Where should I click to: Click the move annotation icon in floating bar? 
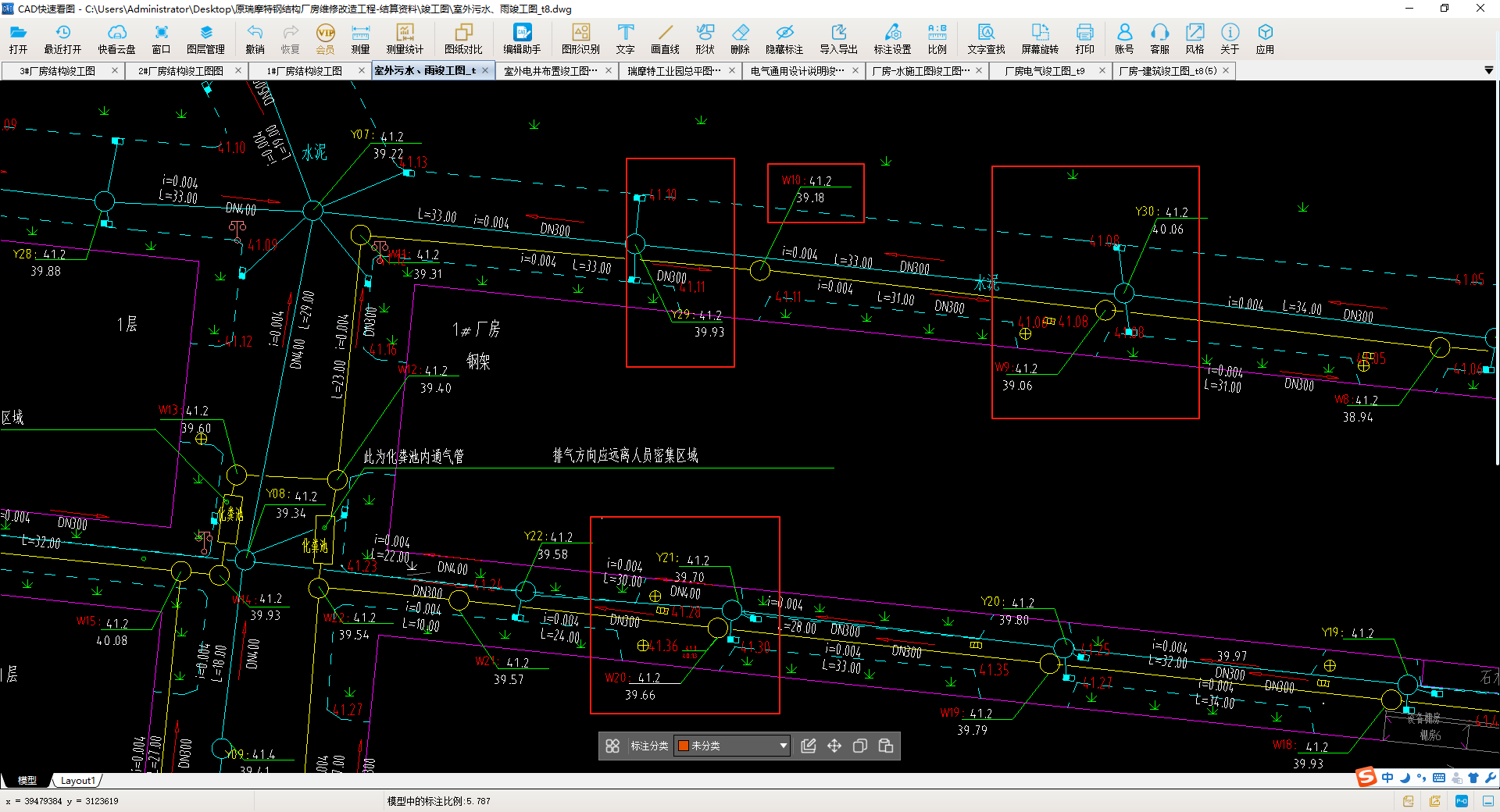point(834,746)
